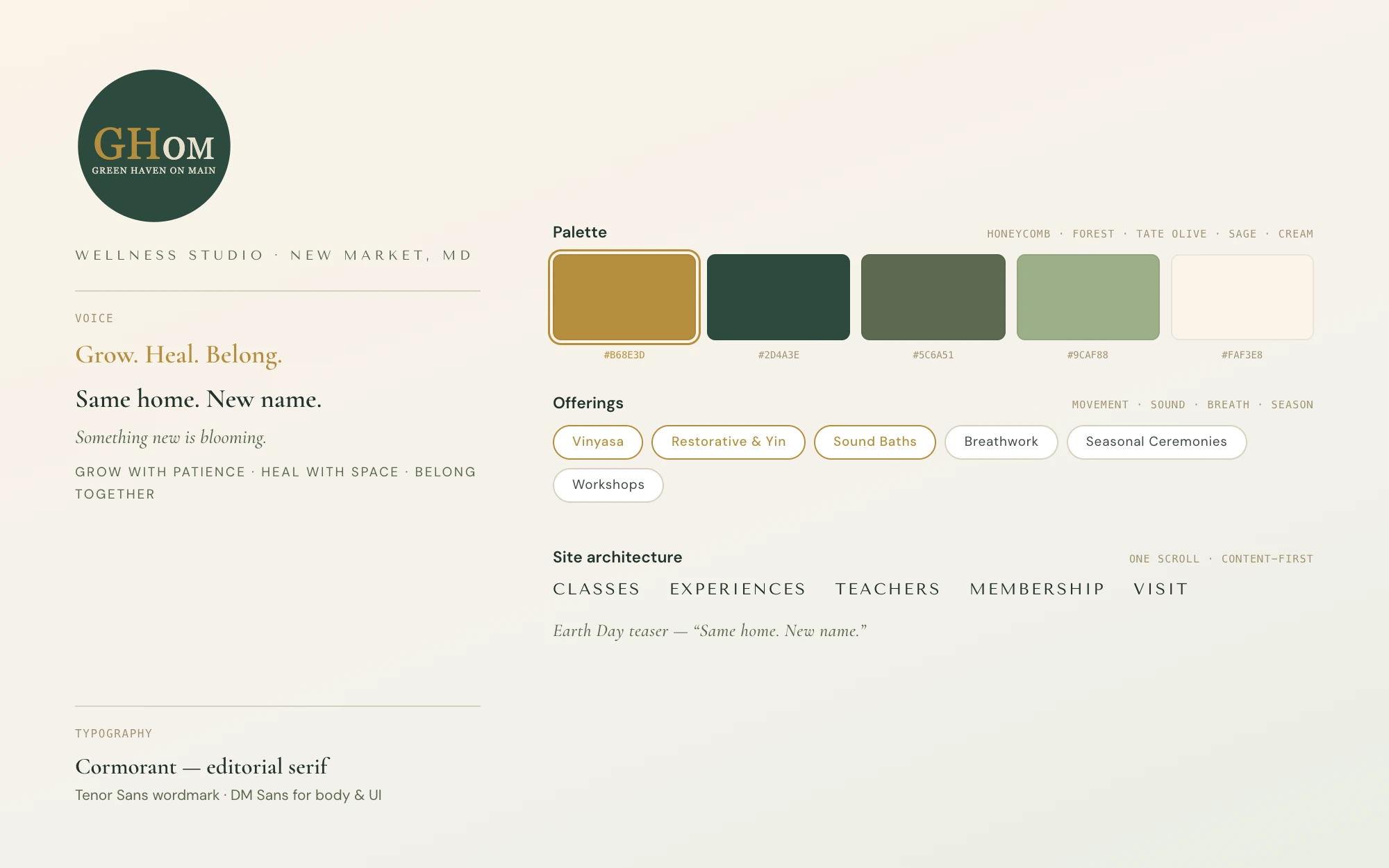Toggle the Sound Baths offering chip
Viewport: 1389px width, 868px height.
[875, 442]
